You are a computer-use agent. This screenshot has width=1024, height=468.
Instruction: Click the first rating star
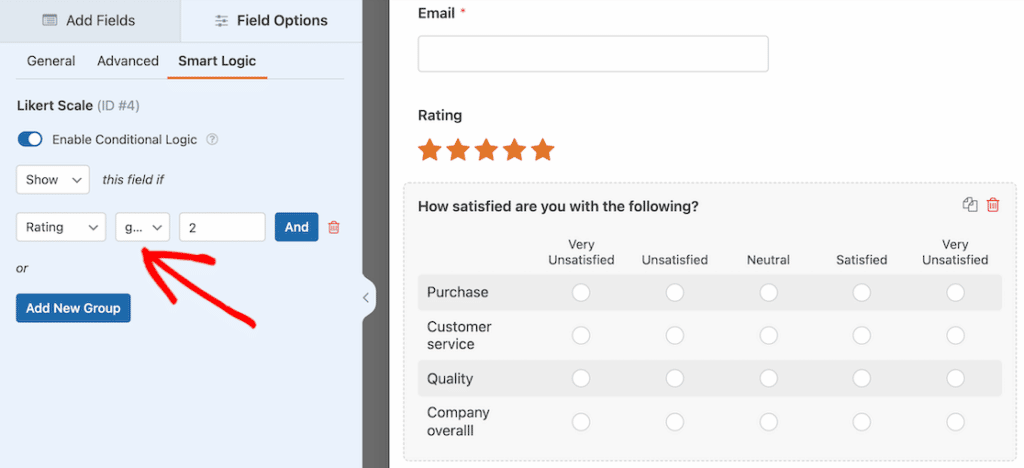tap(430, 150)
